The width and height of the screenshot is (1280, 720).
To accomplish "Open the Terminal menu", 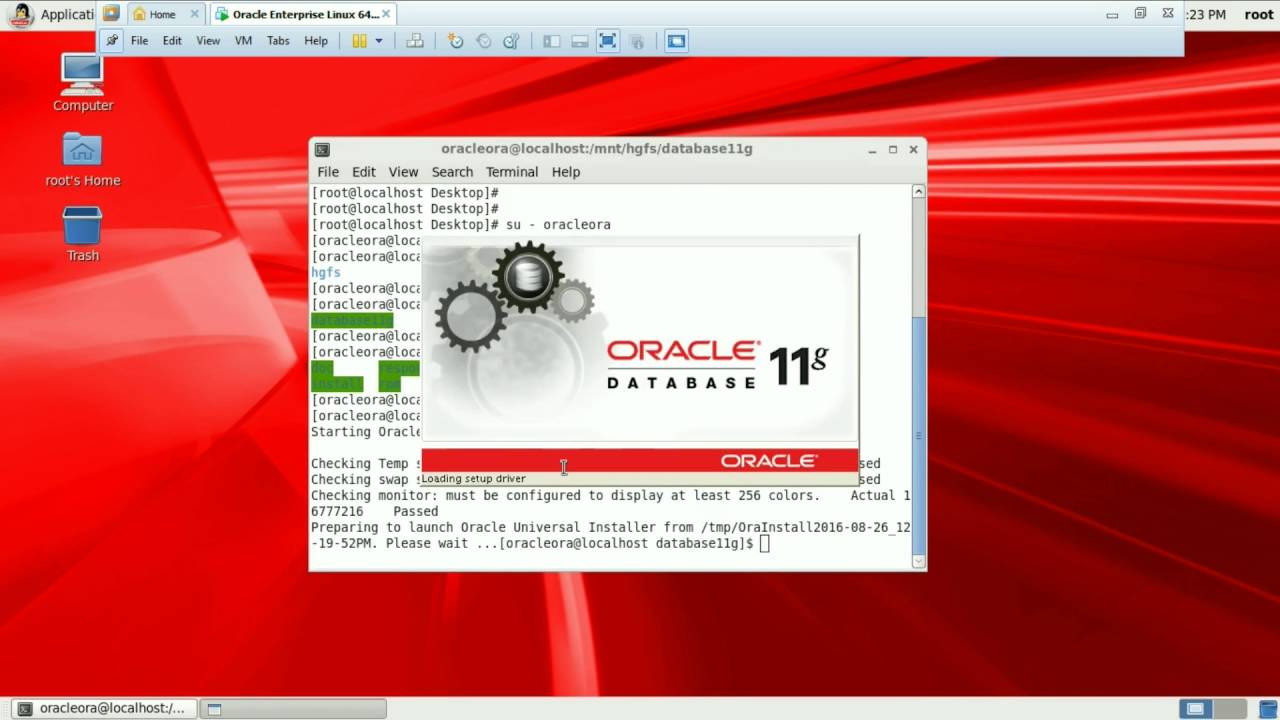I will pyautogui.click(x=512, y=172).
